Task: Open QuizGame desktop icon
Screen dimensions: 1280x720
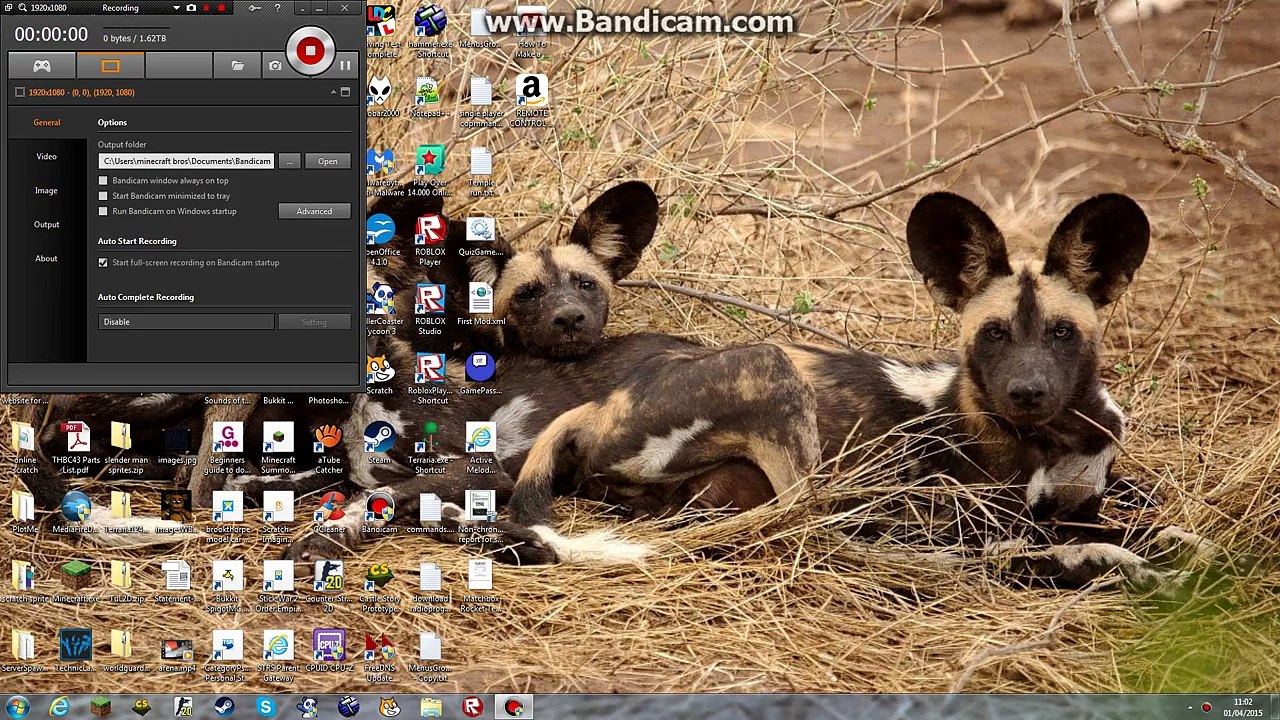Action: coord(481,236)
